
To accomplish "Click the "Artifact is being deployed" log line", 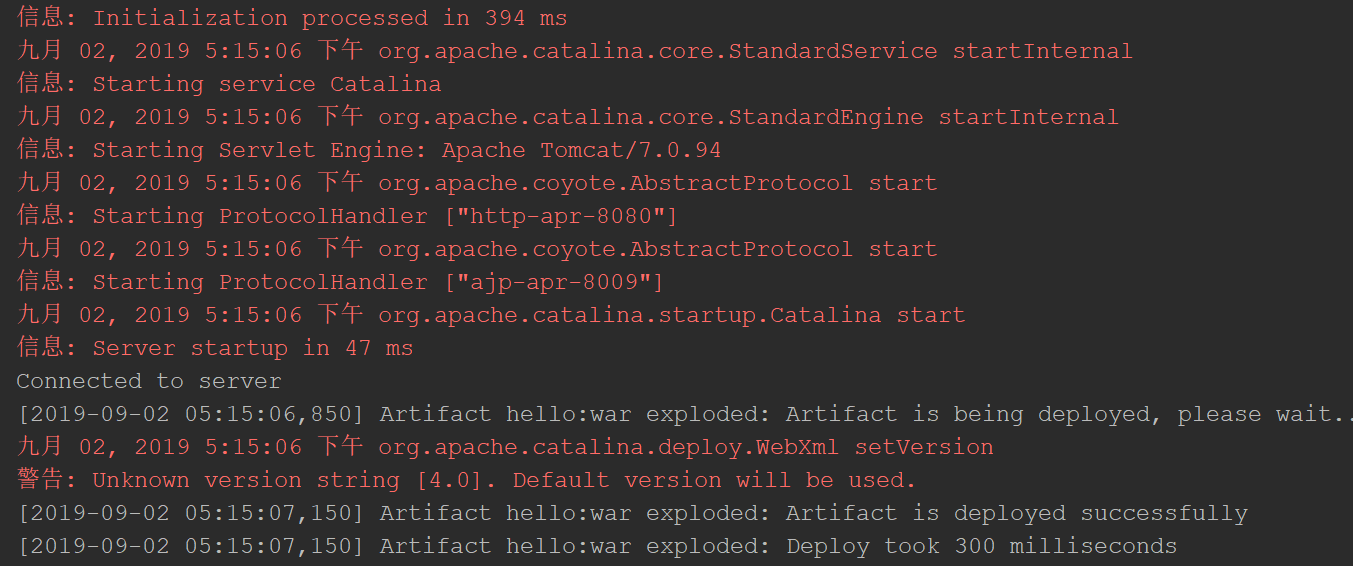I will point(685,414).
